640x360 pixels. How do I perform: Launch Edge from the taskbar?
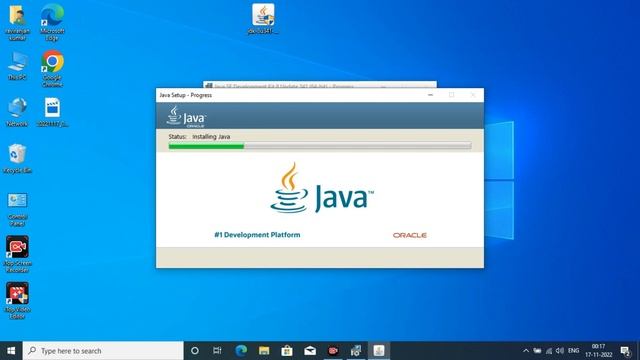241,351
